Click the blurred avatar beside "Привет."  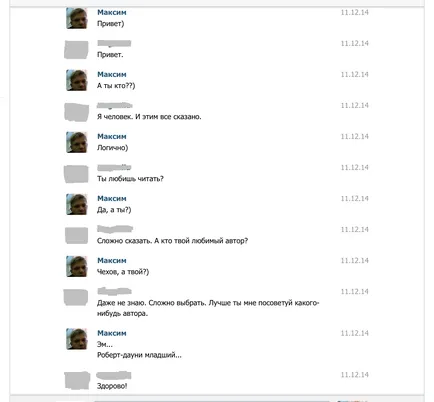point(76,49)
